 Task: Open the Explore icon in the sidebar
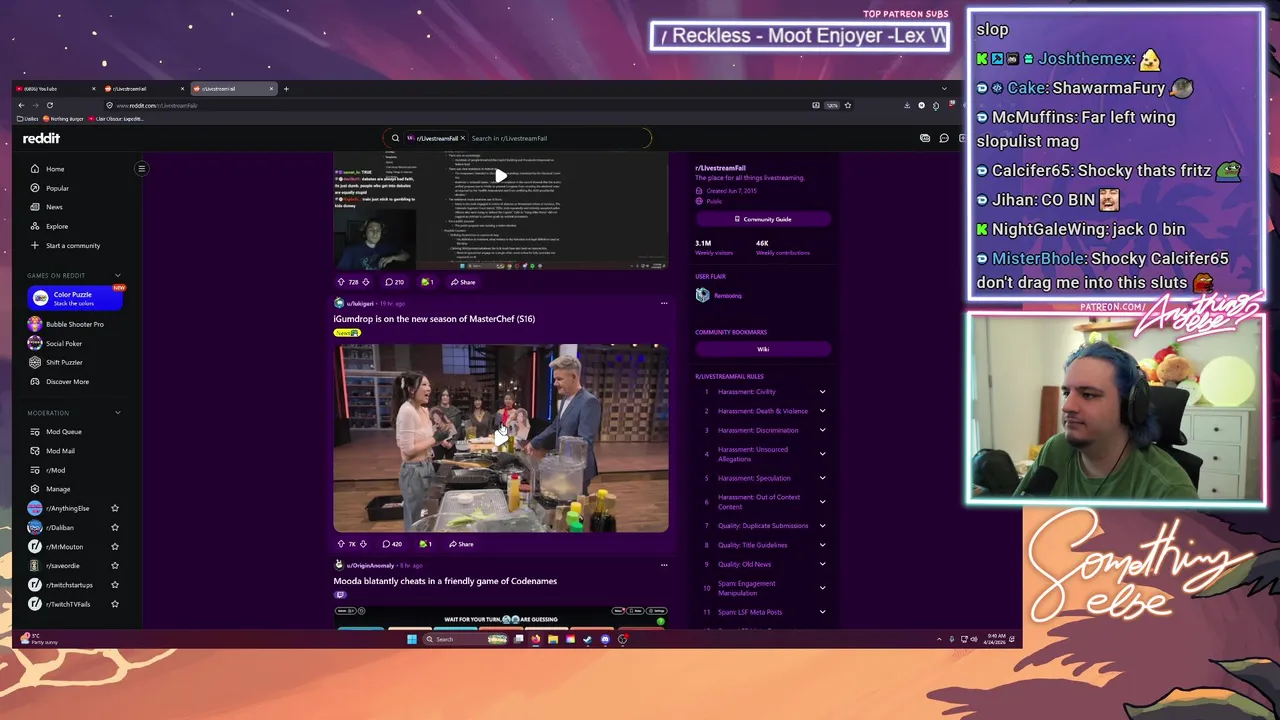35,226
